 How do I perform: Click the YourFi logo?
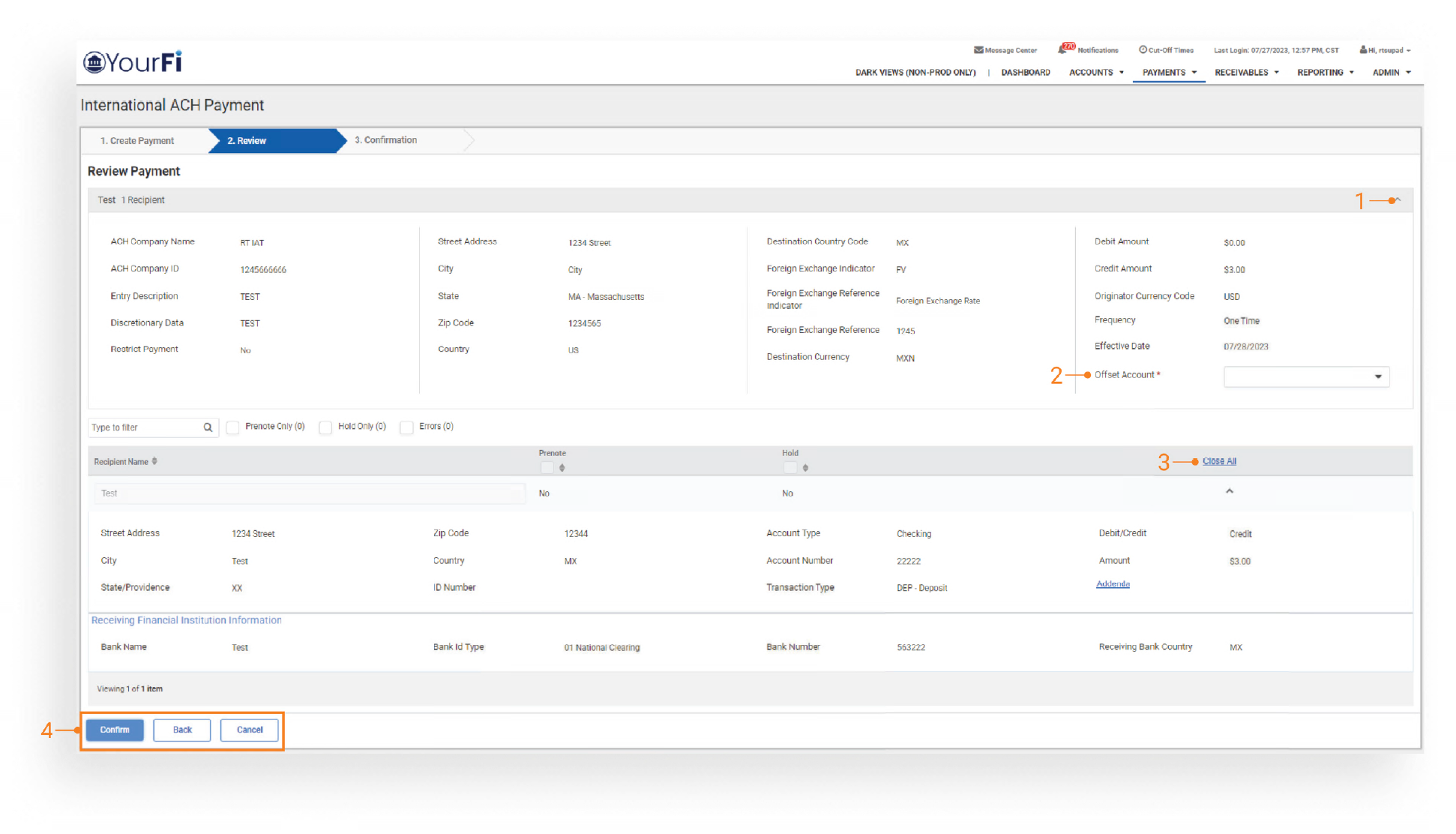133,62
